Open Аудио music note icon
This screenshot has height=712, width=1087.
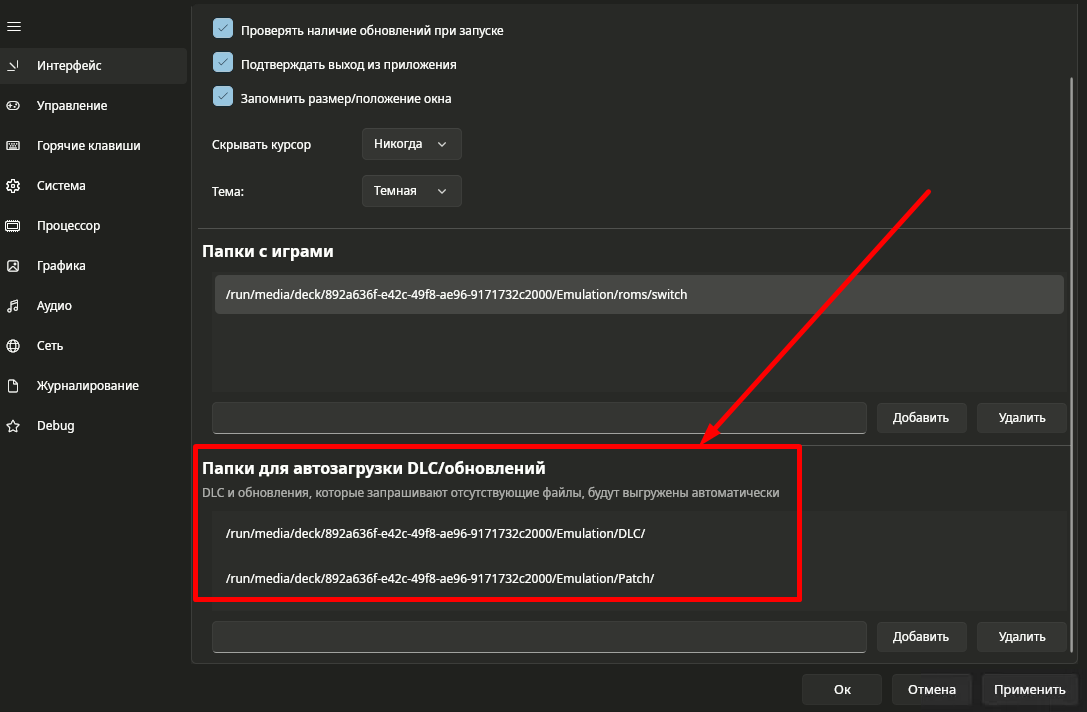click(x=14, y=306)
